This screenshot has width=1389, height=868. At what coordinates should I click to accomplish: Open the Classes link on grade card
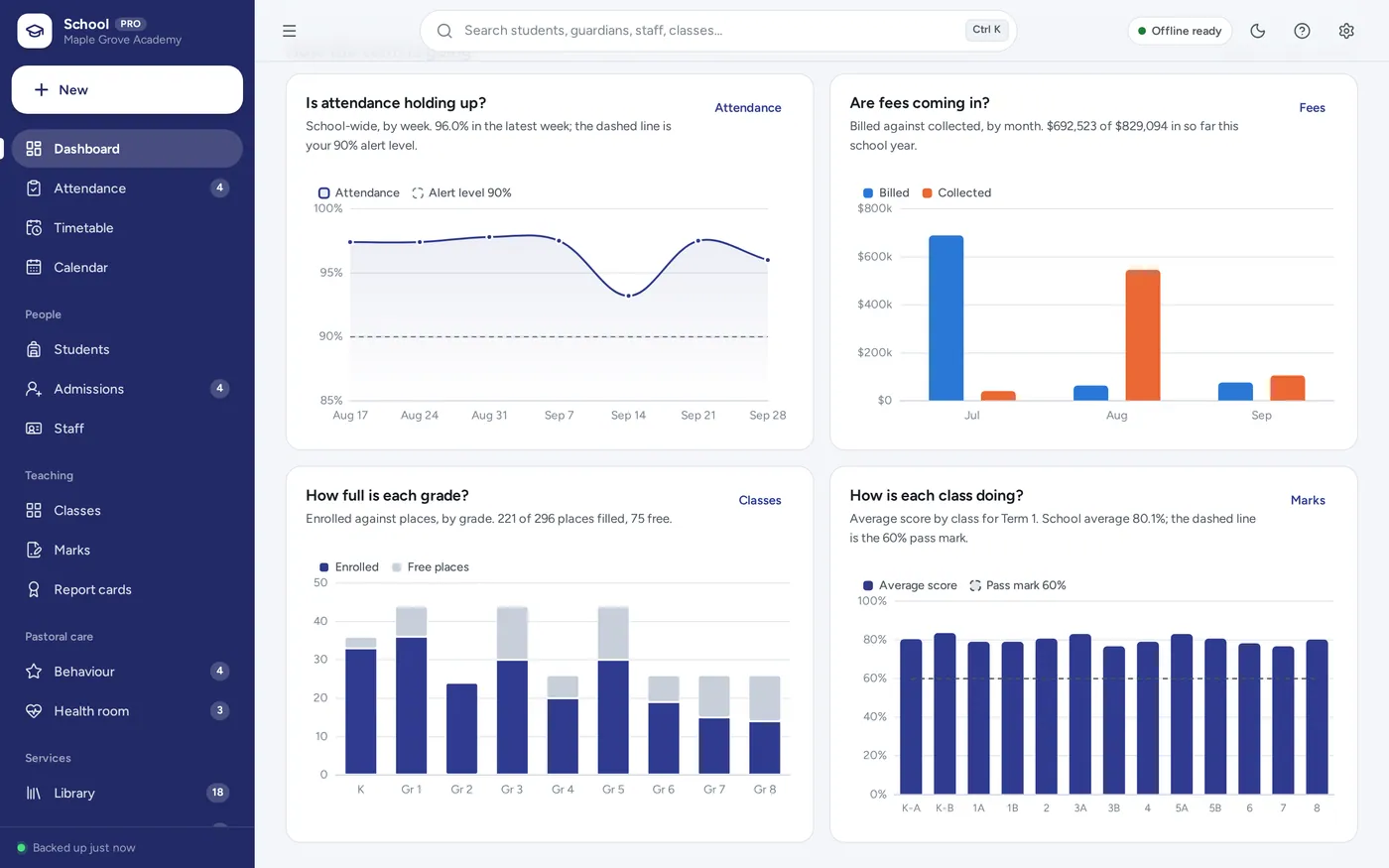click(x=760, y=501)
